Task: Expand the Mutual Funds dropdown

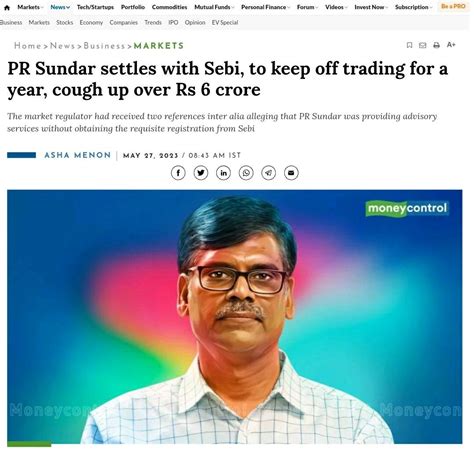Action: click(x=214, y=7)
